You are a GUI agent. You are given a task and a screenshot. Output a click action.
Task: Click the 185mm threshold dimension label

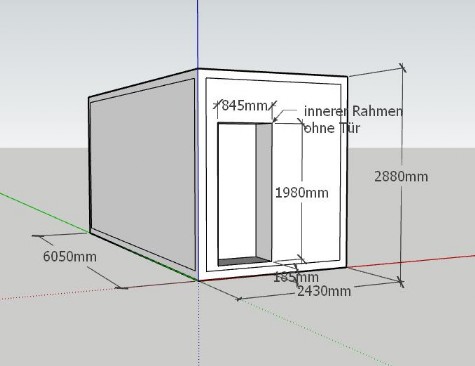[296, 277]
